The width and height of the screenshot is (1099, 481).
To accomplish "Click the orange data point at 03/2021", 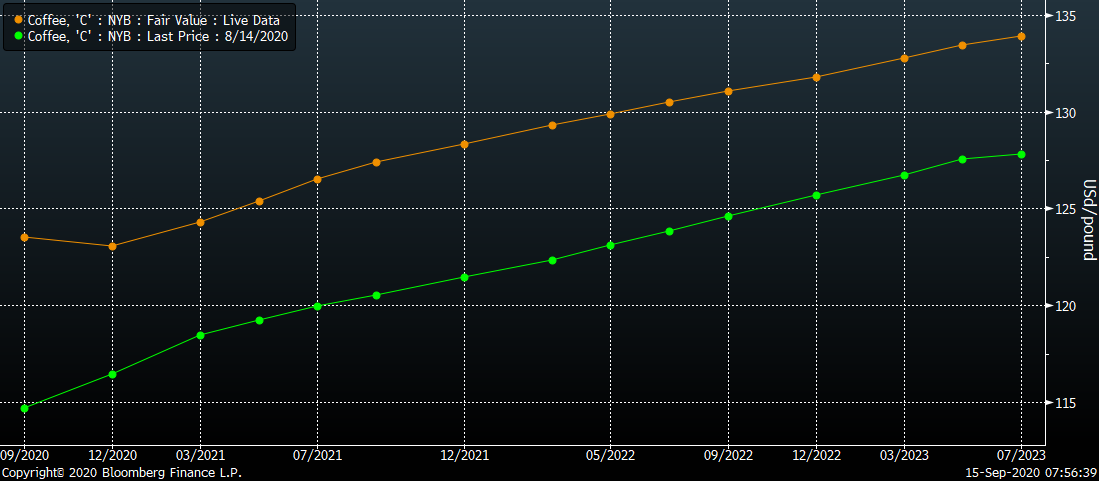I will (200, 222).
